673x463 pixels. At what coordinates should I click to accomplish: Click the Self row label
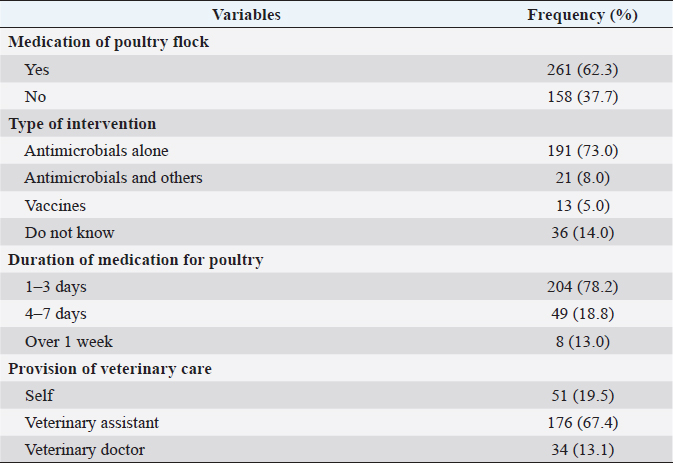tap(40, 395)
